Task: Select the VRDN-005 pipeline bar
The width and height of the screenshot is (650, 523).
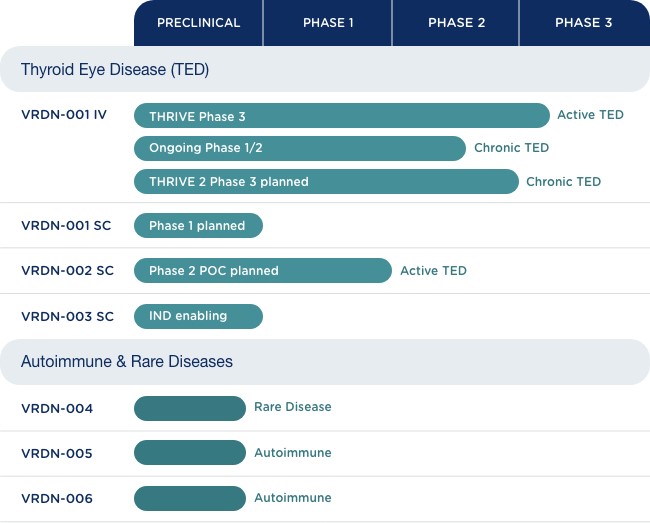Action: click(x=189, y=453)
